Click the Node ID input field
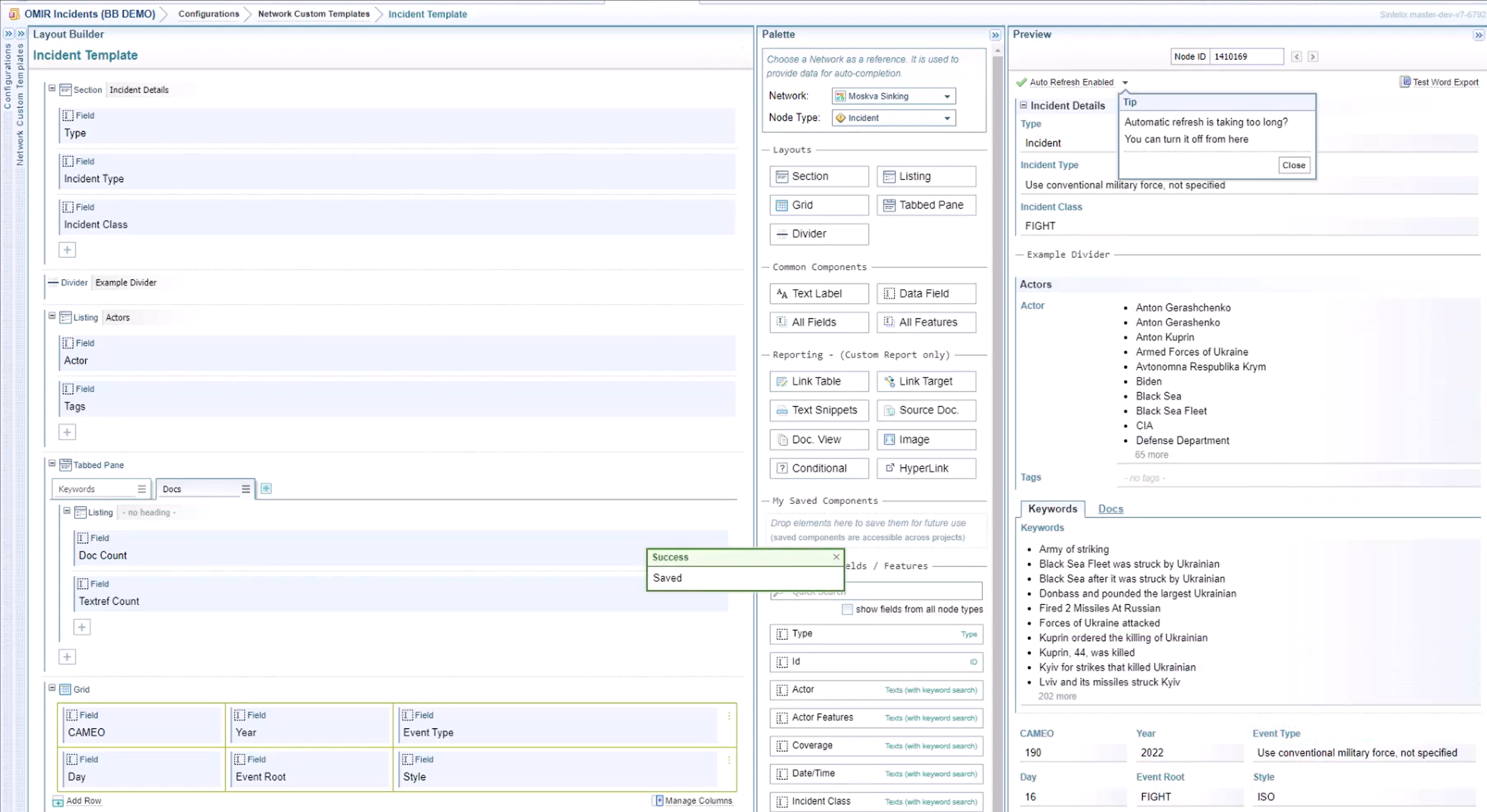The image size is (1487, 812). click(1246, 56)
